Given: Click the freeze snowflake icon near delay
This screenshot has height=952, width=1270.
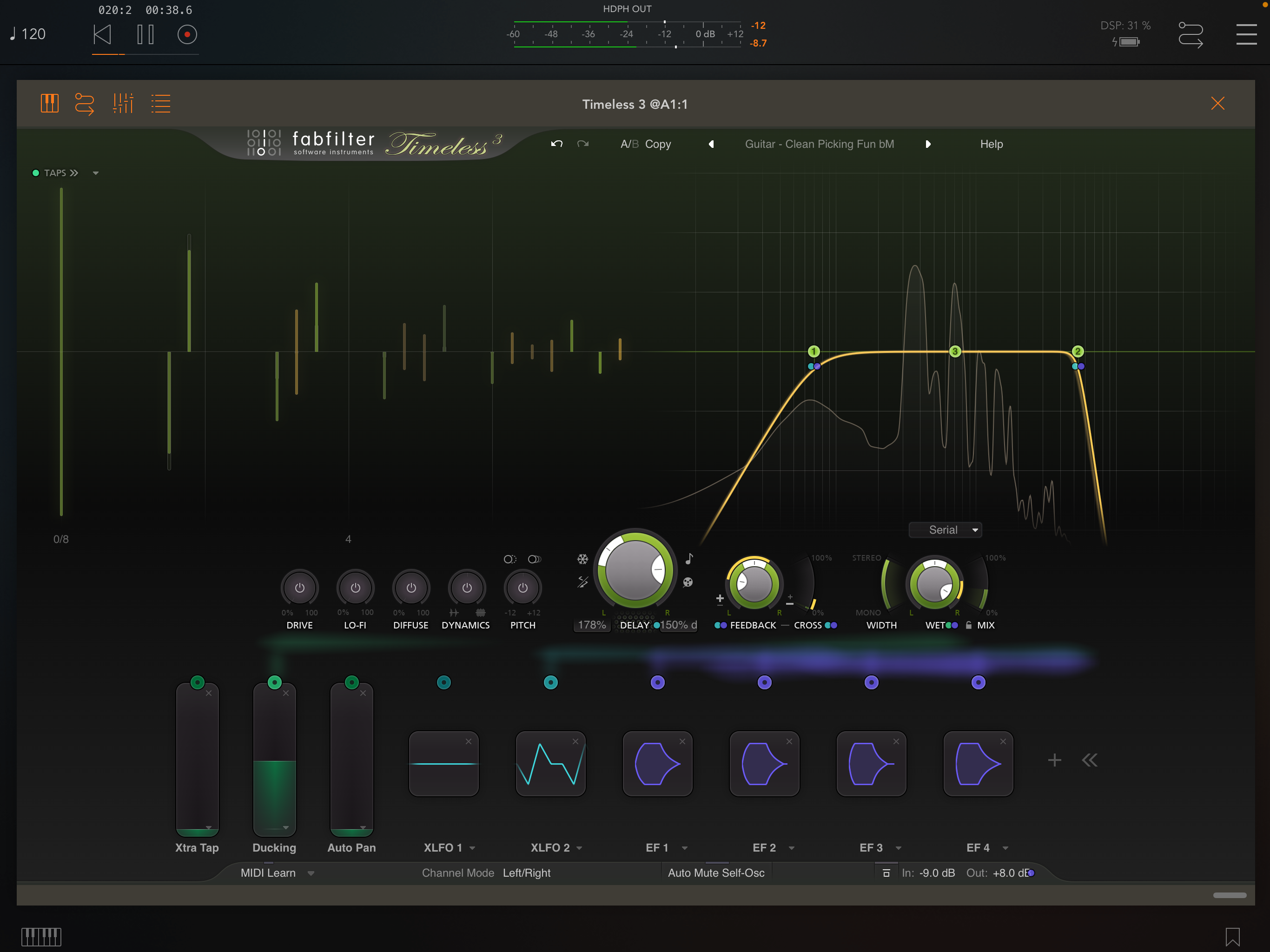Looking at the screenshot, I should coord(583,559).
